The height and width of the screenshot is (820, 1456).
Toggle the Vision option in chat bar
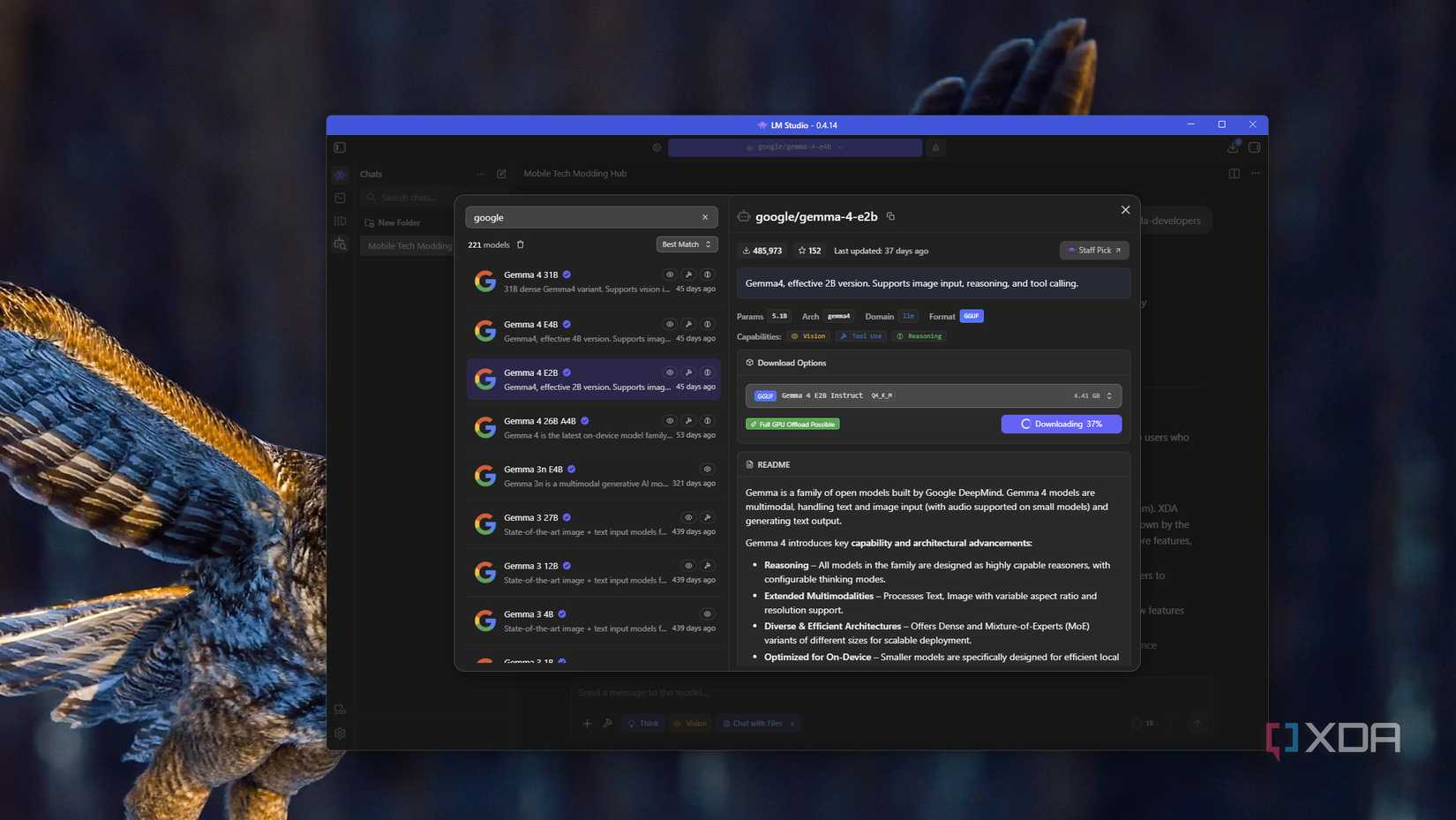(x=690, y=724)
